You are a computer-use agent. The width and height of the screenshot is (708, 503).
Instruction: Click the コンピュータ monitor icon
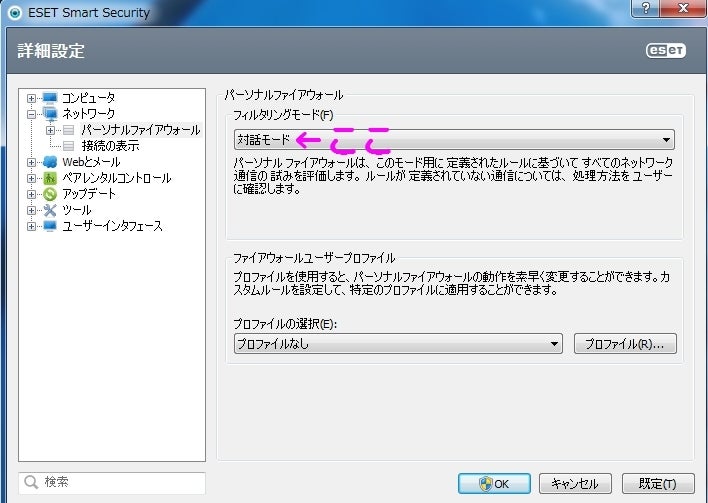click(x=50, y=98)
